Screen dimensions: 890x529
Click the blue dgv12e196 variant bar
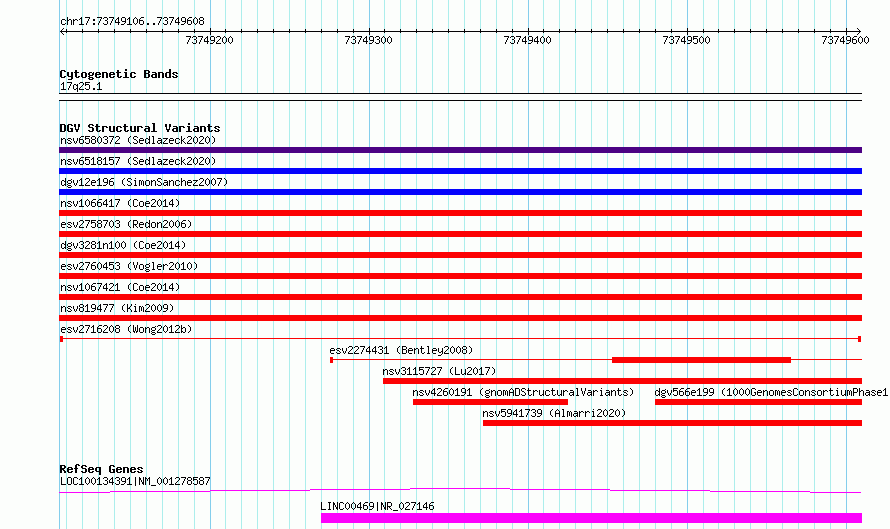point(460,192)
